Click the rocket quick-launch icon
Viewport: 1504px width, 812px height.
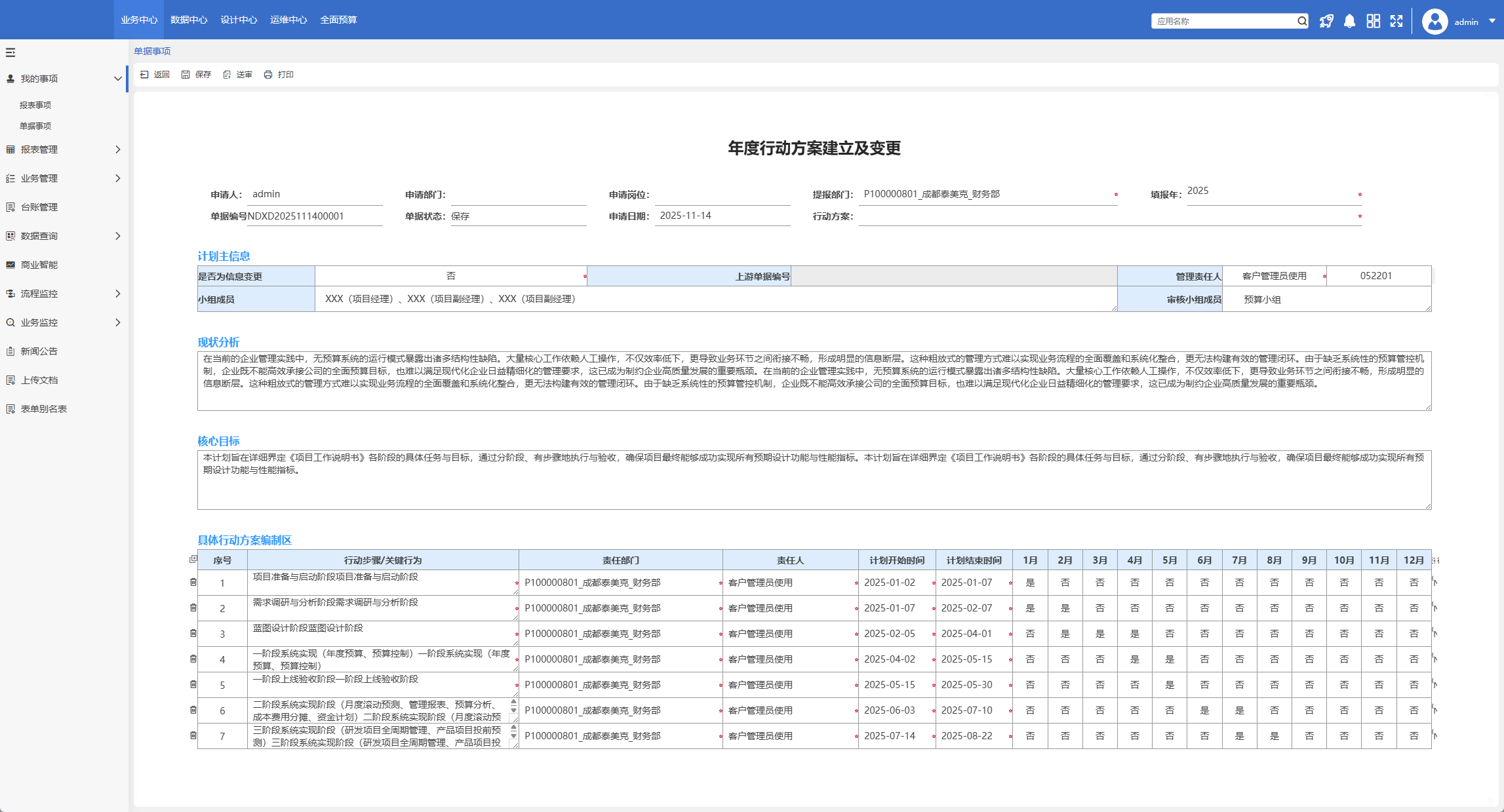1326,21
